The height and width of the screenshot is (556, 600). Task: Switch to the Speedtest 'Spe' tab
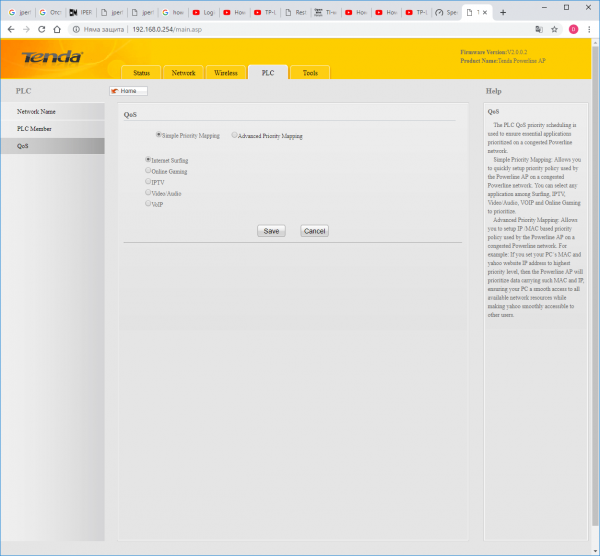coord(447,13)
